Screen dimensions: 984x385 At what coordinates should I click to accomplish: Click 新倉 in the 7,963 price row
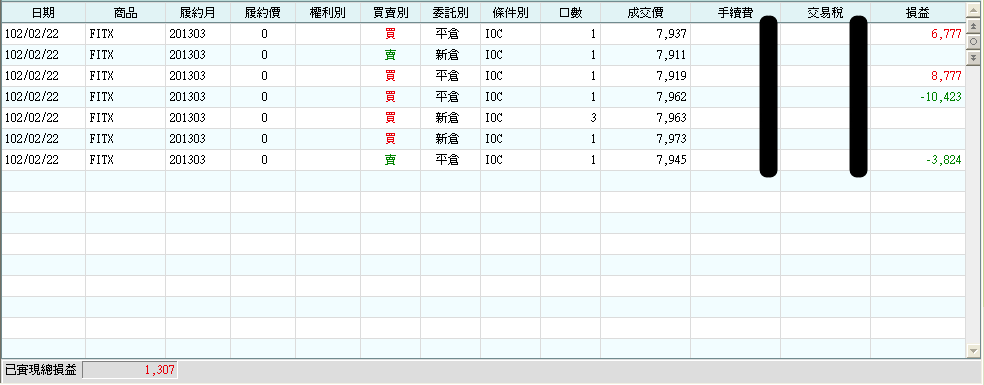447,118
